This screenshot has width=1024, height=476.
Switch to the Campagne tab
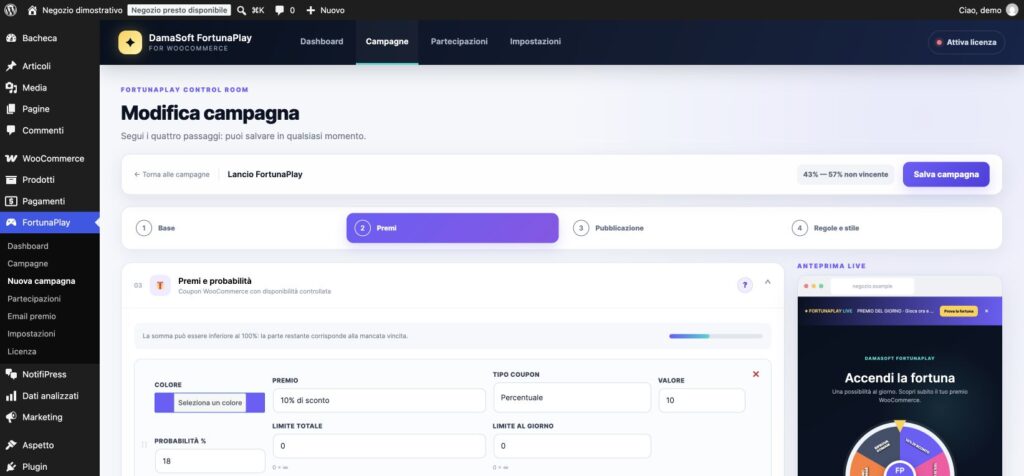pos(387,42)
